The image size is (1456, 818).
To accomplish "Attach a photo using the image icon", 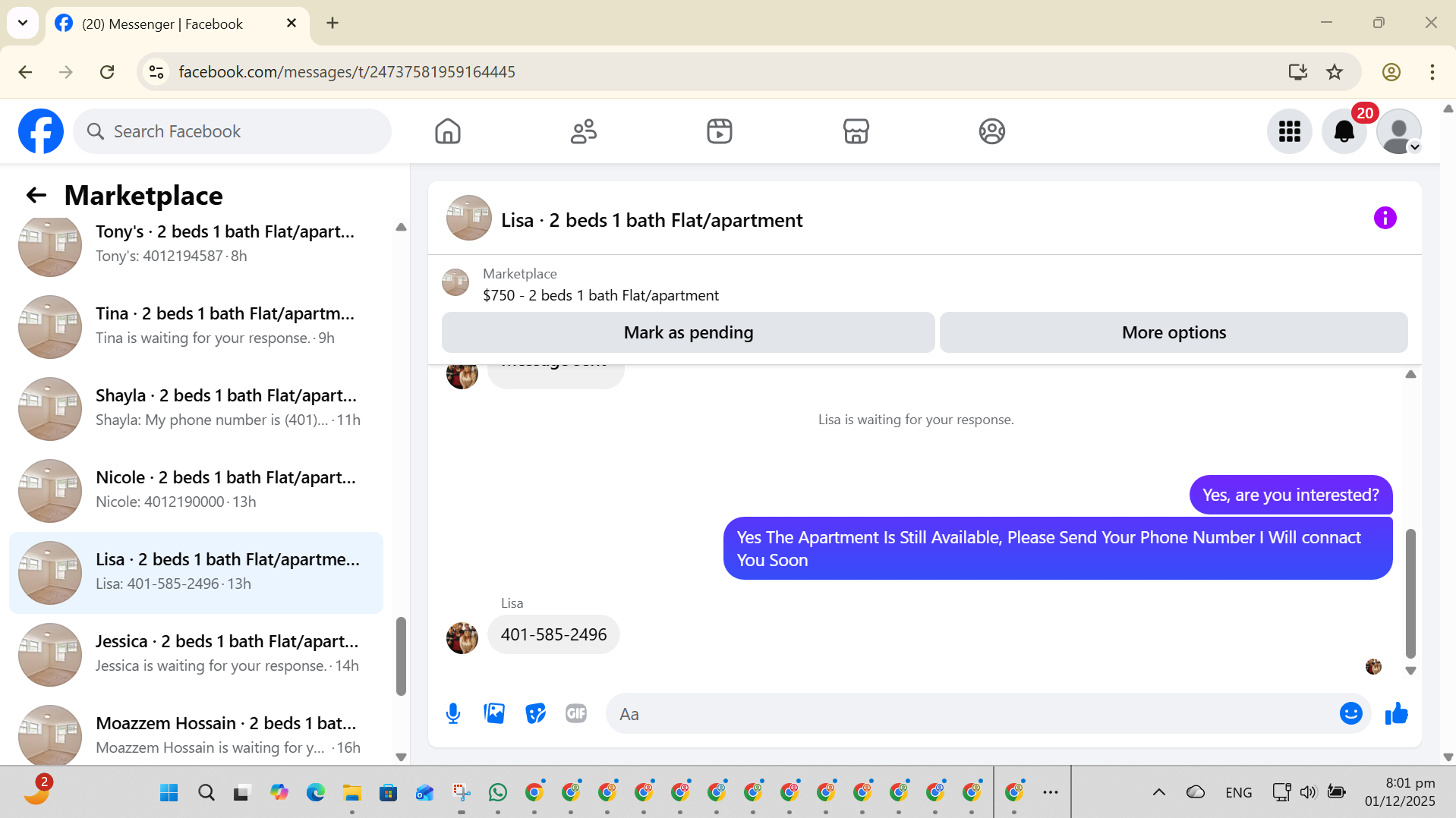I will (x=494, y=713).
